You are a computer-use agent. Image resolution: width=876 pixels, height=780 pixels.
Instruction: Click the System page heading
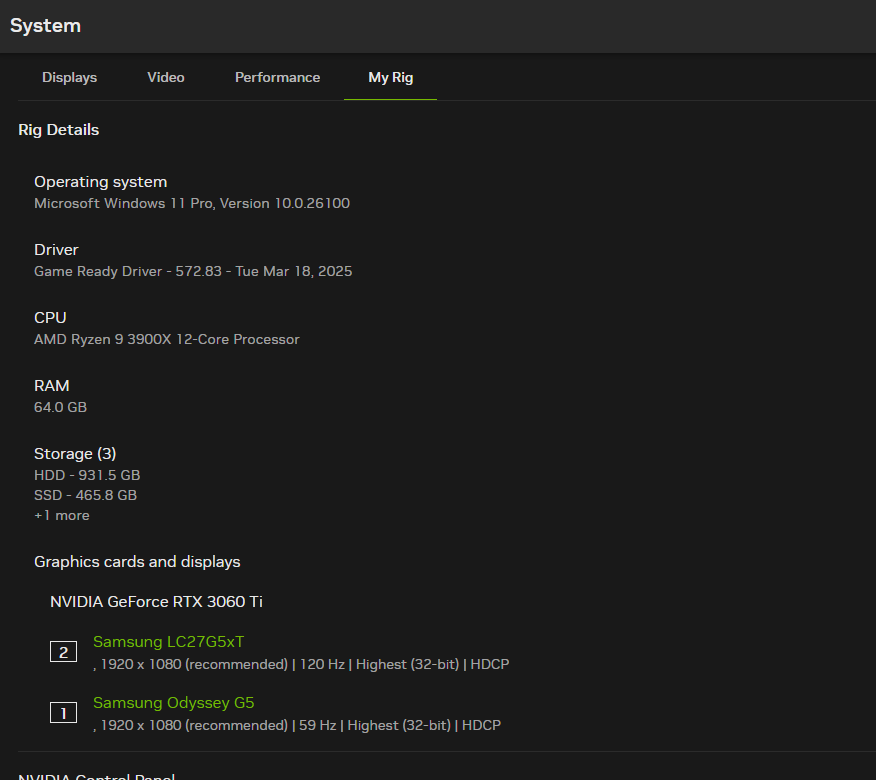point(45,26)
